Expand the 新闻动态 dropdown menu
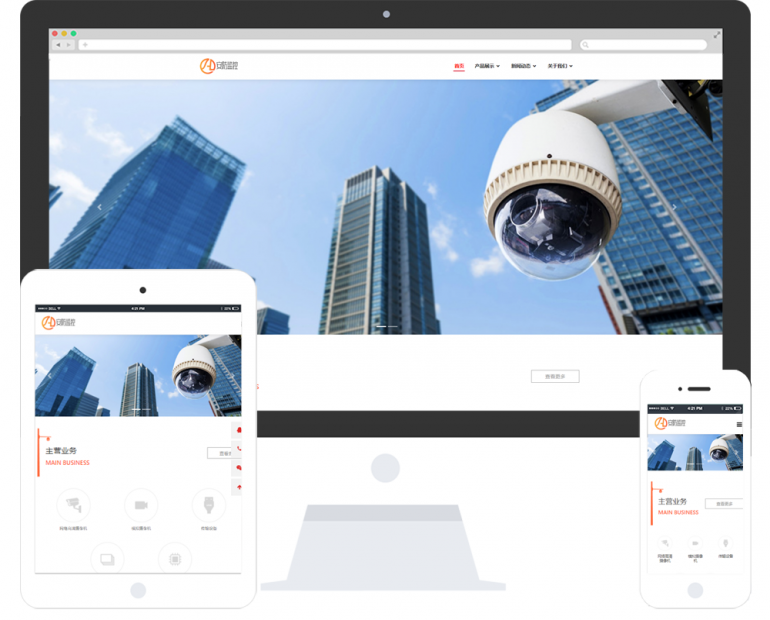 [523, 66]
